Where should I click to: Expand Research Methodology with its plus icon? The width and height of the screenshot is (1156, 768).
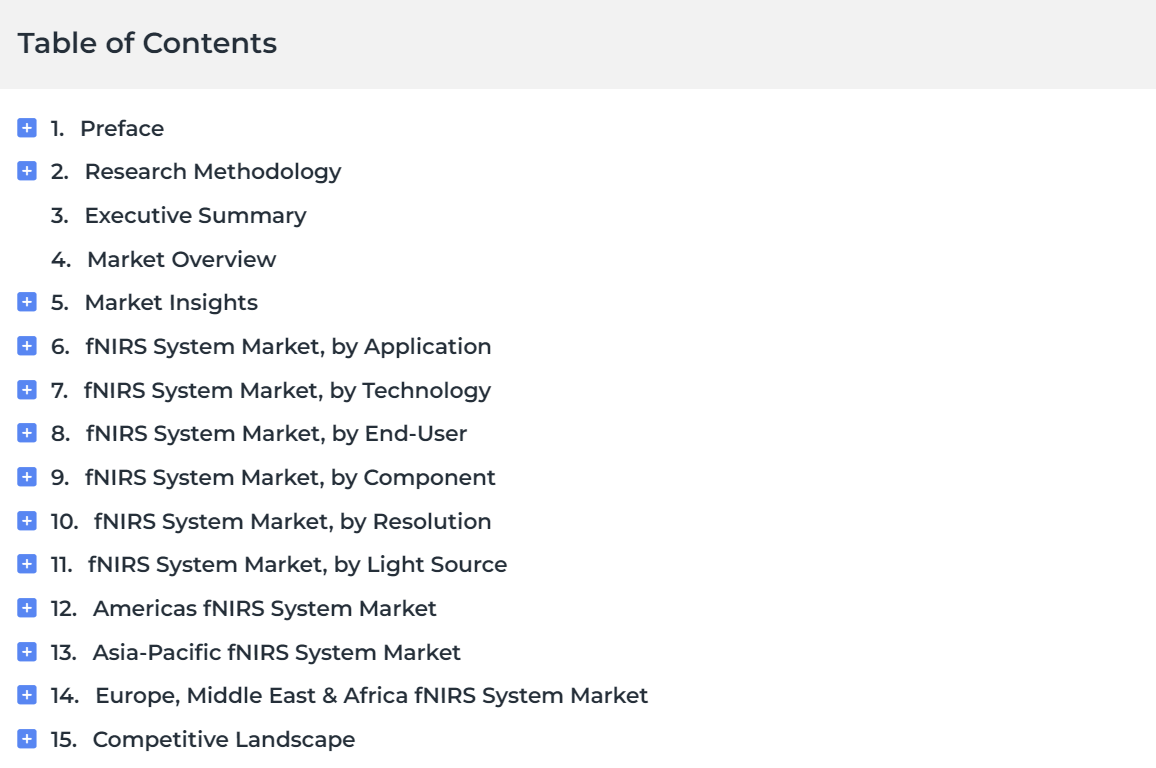click(27, 171)
